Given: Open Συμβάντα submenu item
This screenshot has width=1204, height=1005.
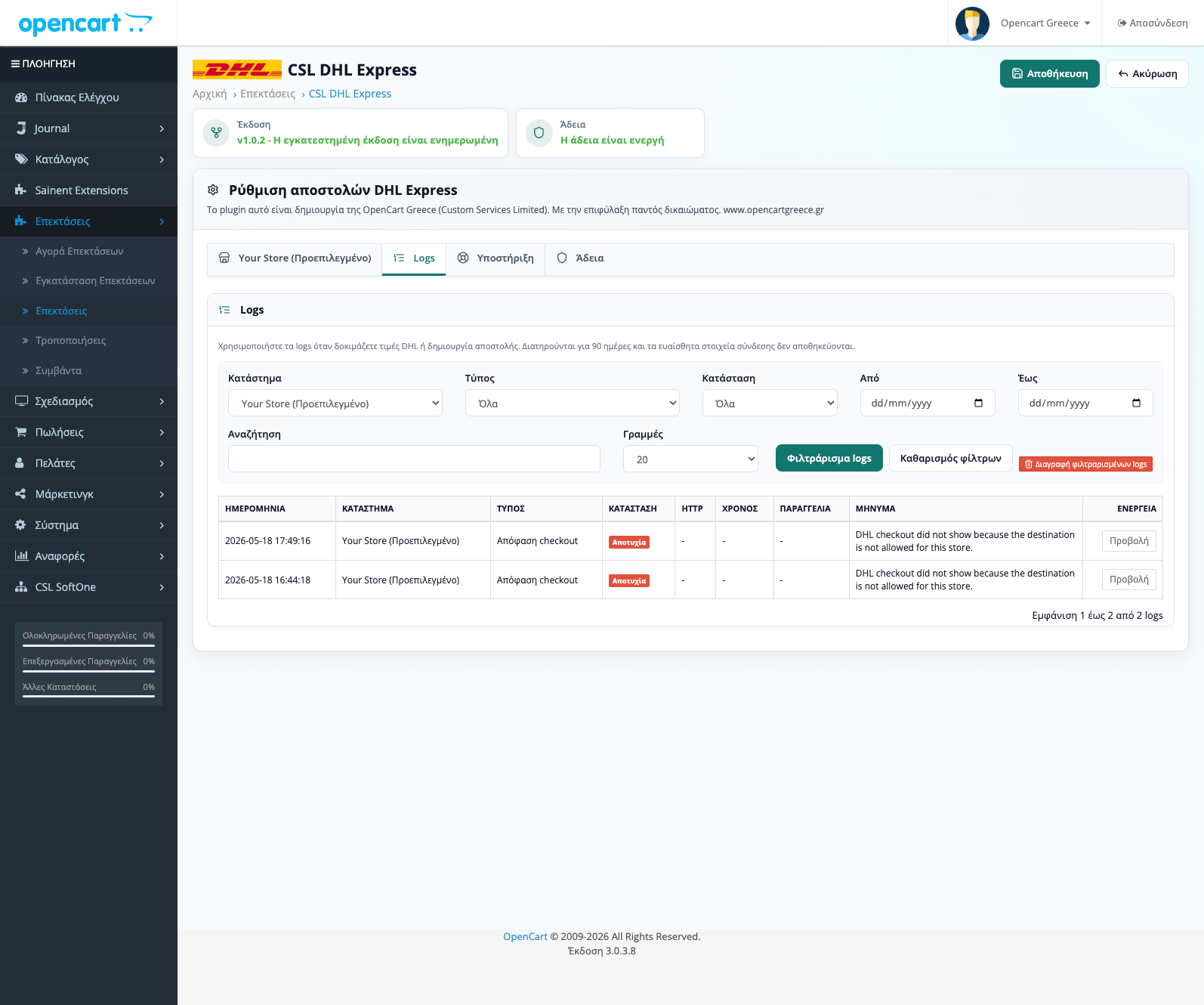Looking at the screenshot, I should coord(58,370).
